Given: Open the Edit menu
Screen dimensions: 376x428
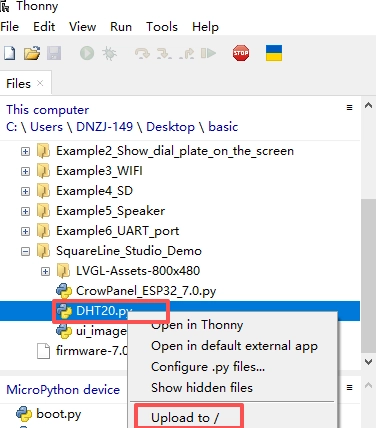Looking at the screenshot, I should point(44,27).
